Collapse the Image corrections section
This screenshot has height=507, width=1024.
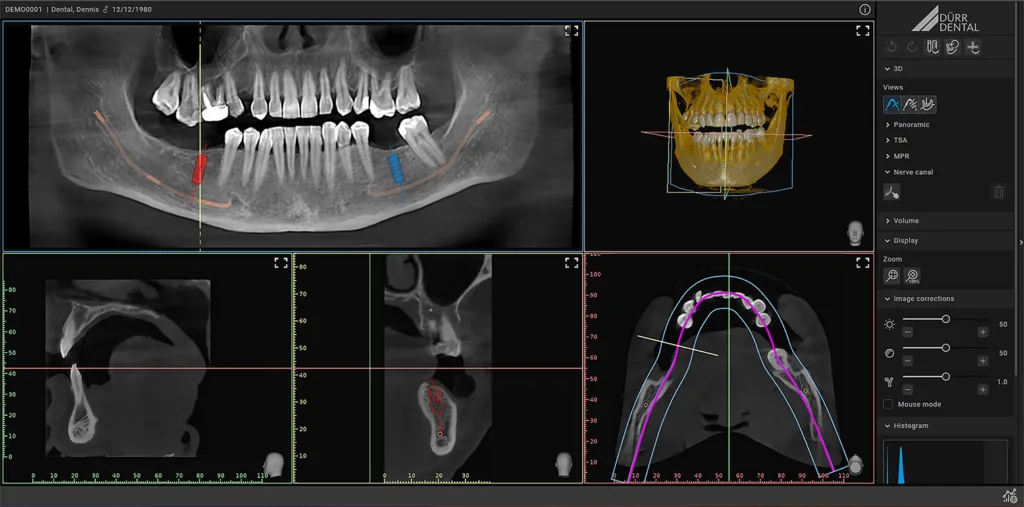pos(888,299)
